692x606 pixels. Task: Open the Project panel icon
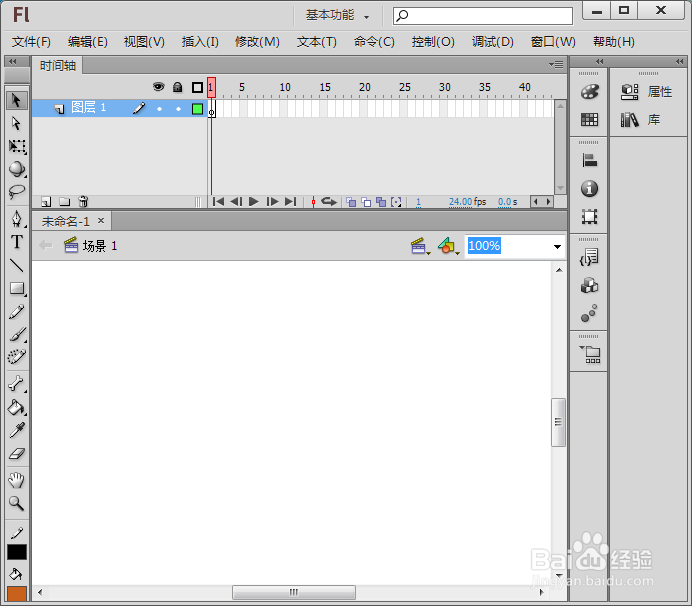590,354
